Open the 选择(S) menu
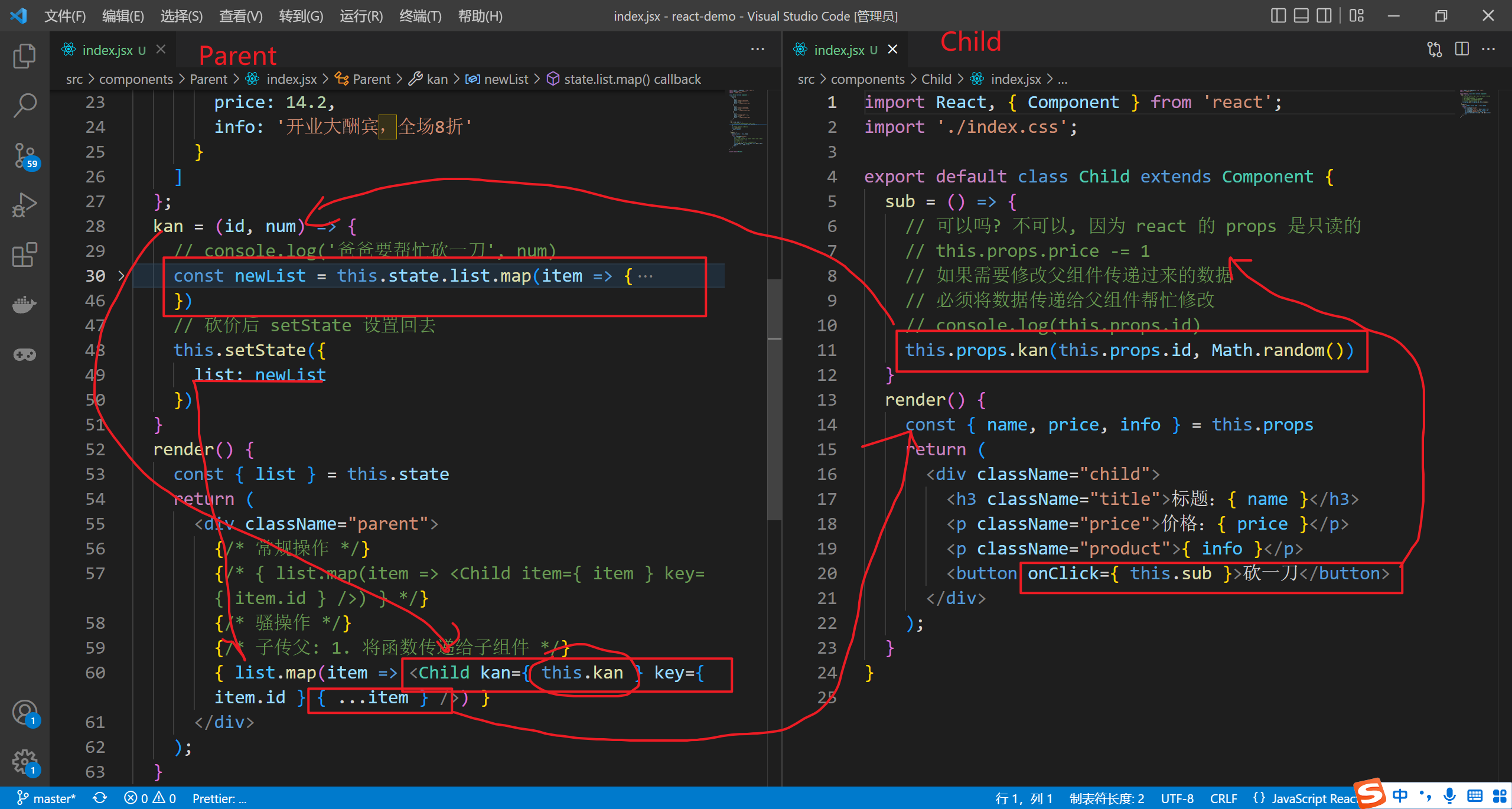 [181, 16]
